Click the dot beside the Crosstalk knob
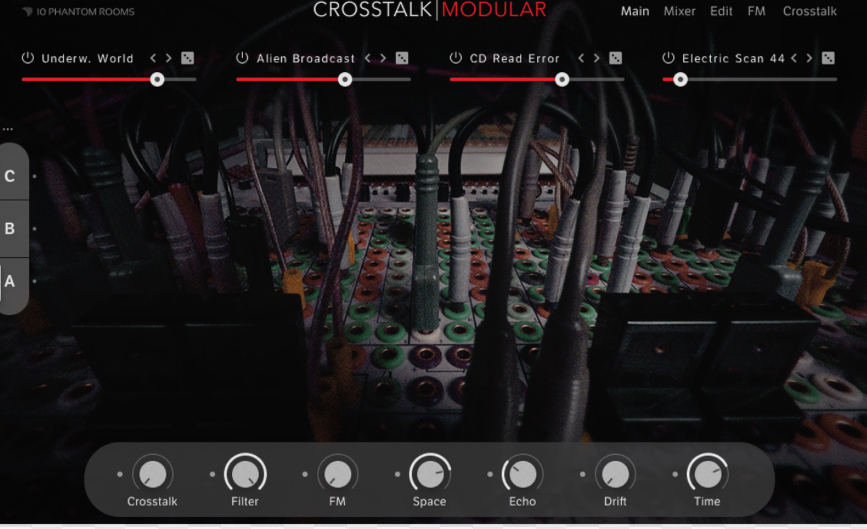Viewport: 867px width, 529px height. coord(120,474)
